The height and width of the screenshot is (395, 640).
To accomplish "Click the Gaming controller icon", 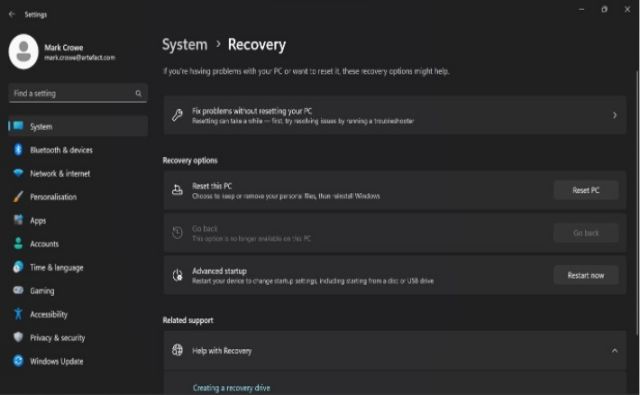I will coord(18,290).
